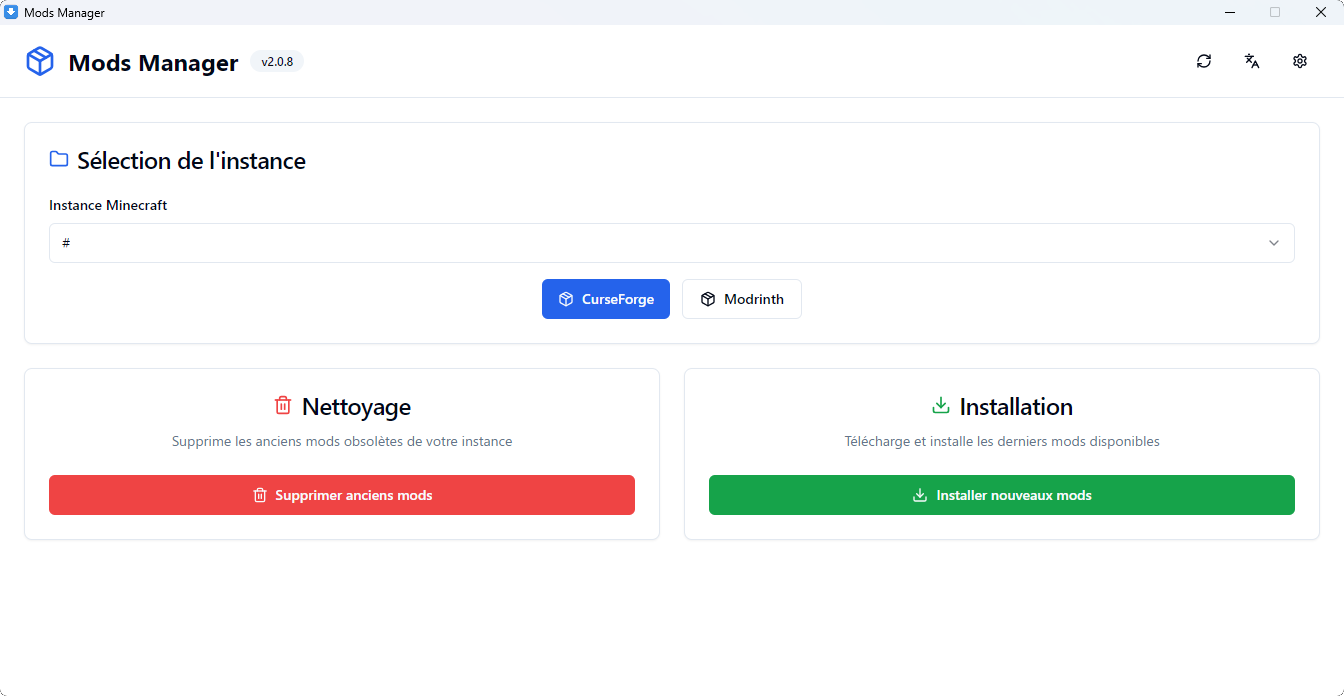Click the Mods Manager header title

153,63
